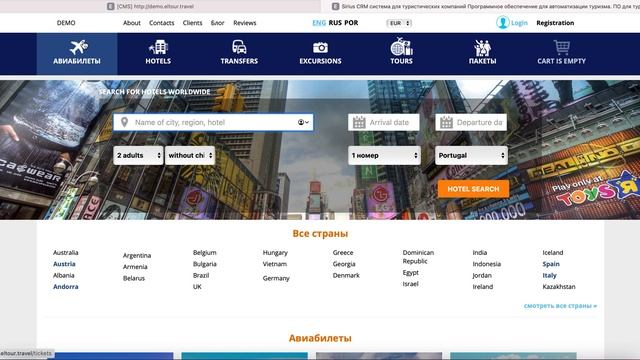Switch language to POR
Image resolution: width=640 pixels, height=360 pixels.
click(x=351, y=23)
